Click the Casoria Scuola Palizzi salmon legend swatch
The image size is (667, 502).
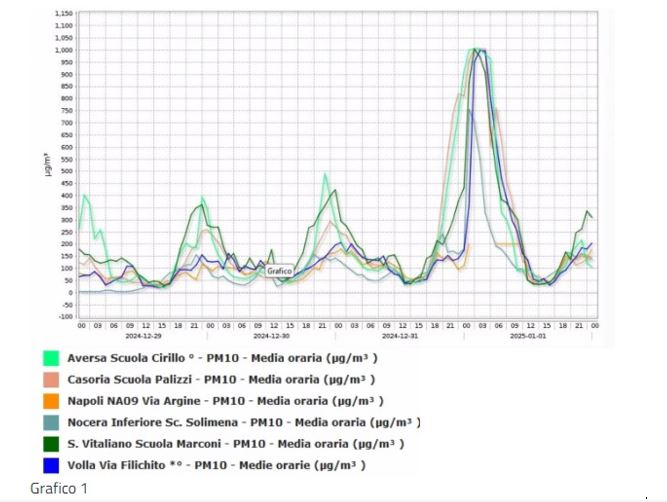click(51, 380)
